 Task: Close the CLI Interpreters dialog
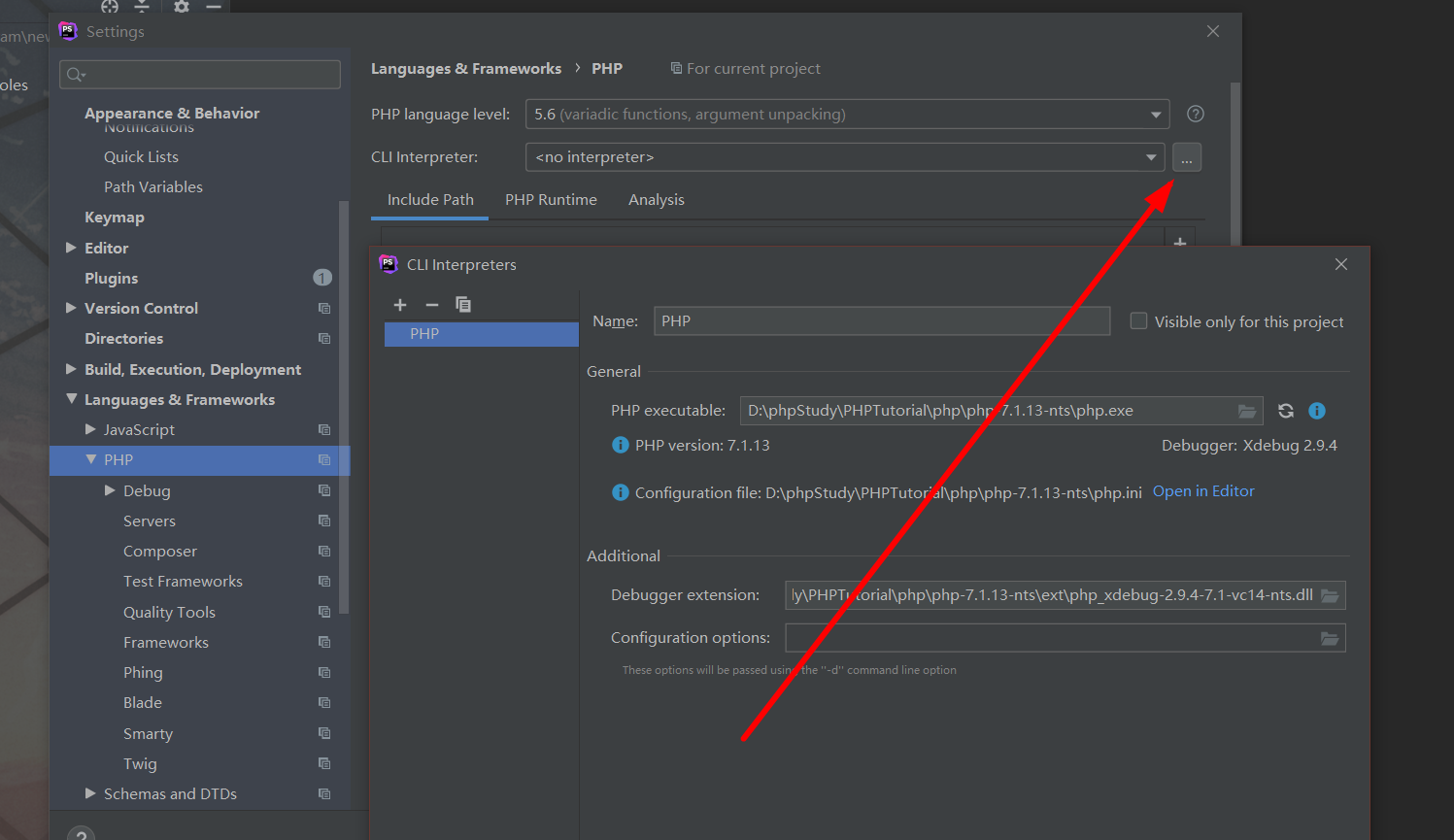click(x=1341, y=264)
